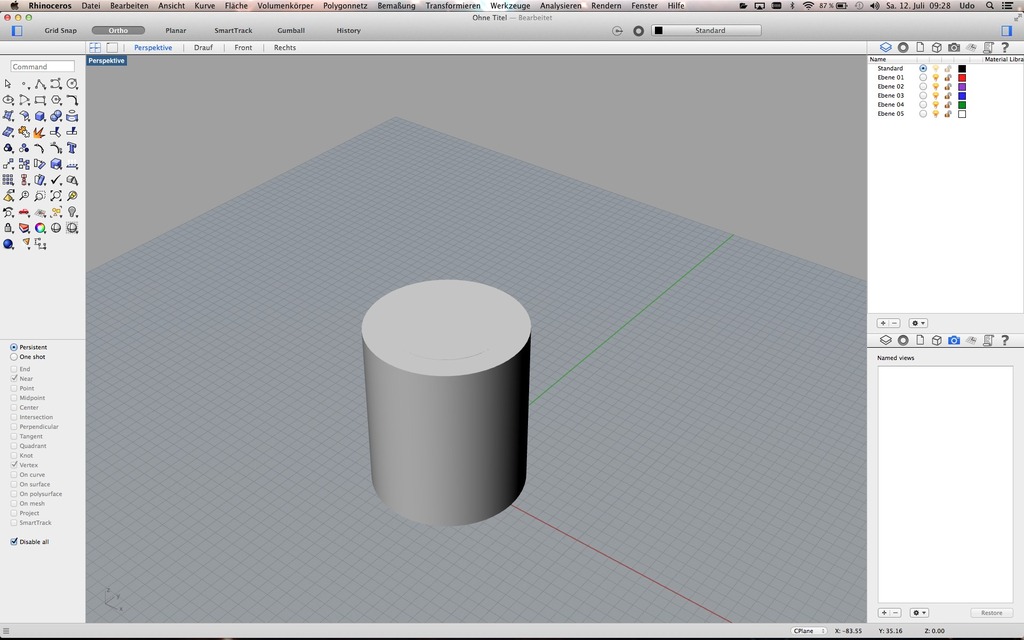This screenshot has width=1024, height=640.
Task: Switch to the Front viewport tab
Action: tap(243, 48)
